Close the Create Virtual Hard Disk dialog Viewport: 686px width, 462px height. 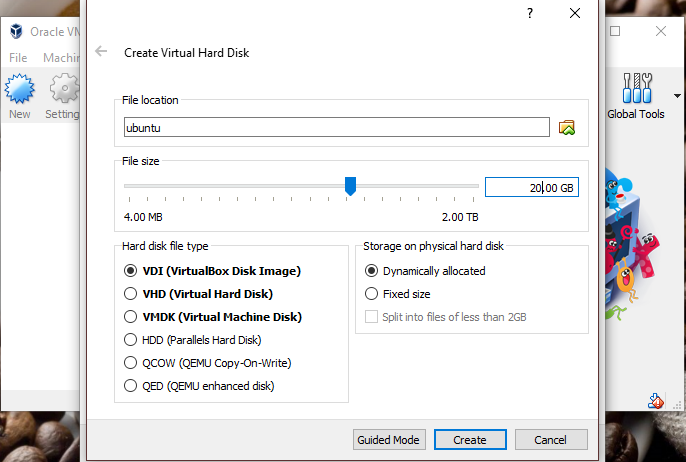click(575, 13)
